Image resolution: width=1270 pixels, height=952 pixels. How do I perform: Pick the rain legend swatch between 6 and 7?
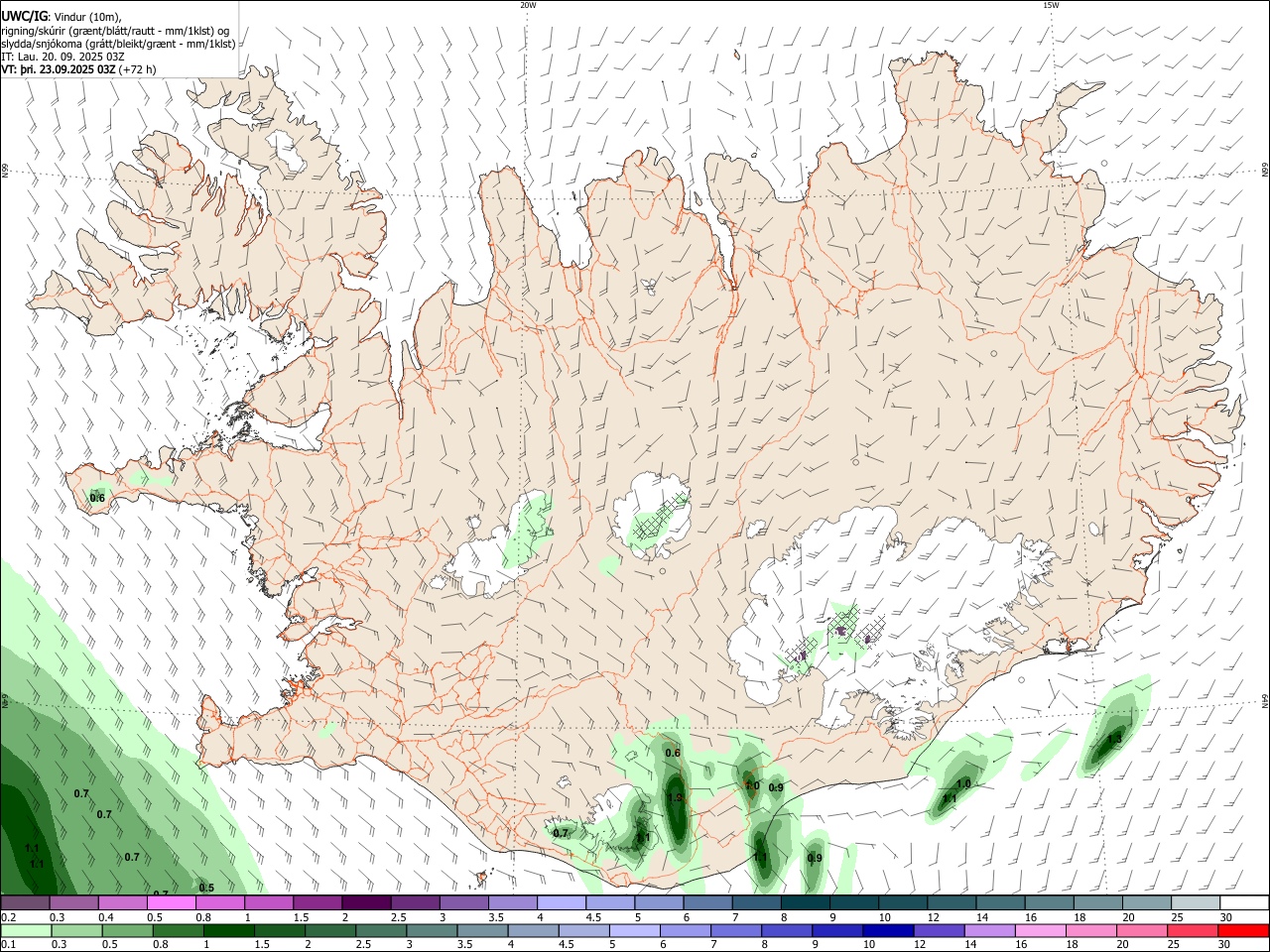click(685, 930)
